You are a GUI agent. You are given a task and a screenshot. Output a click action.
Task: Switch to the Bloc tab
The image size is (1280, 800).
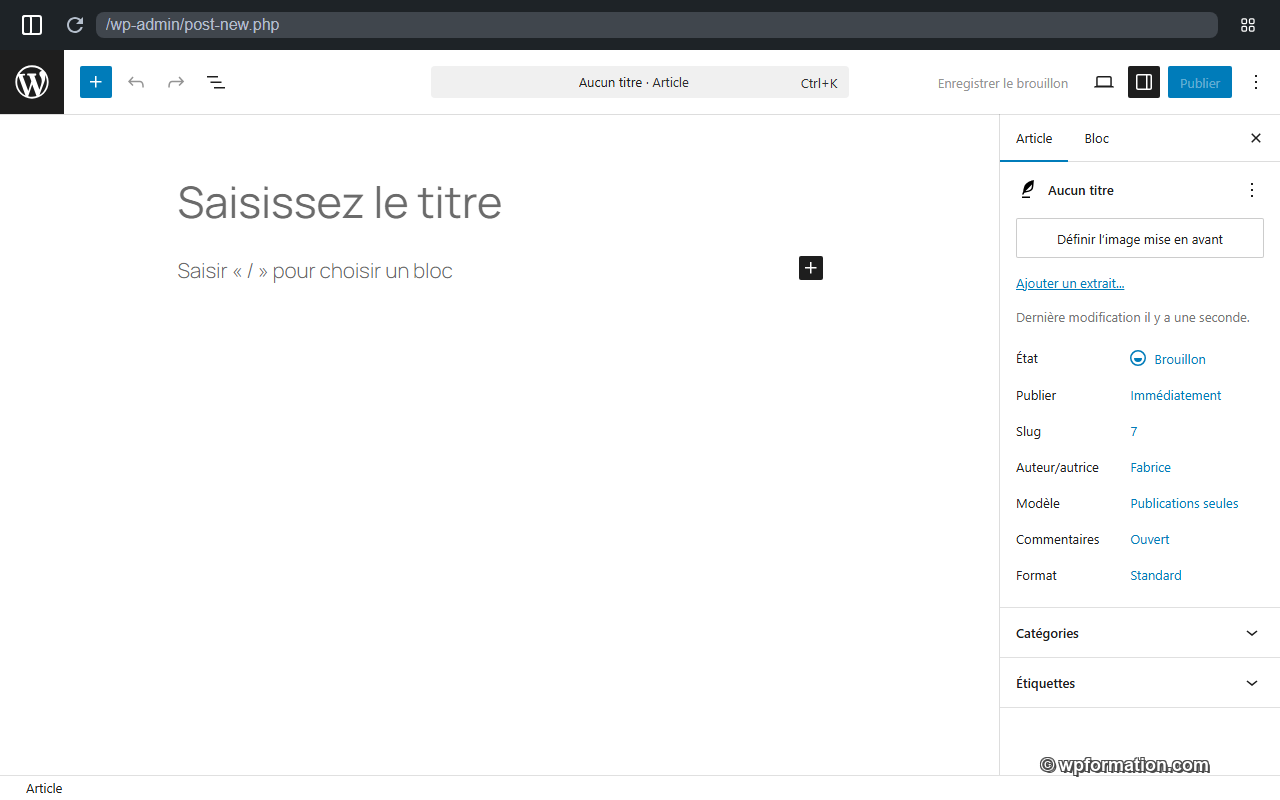[x=1097, y=138]
